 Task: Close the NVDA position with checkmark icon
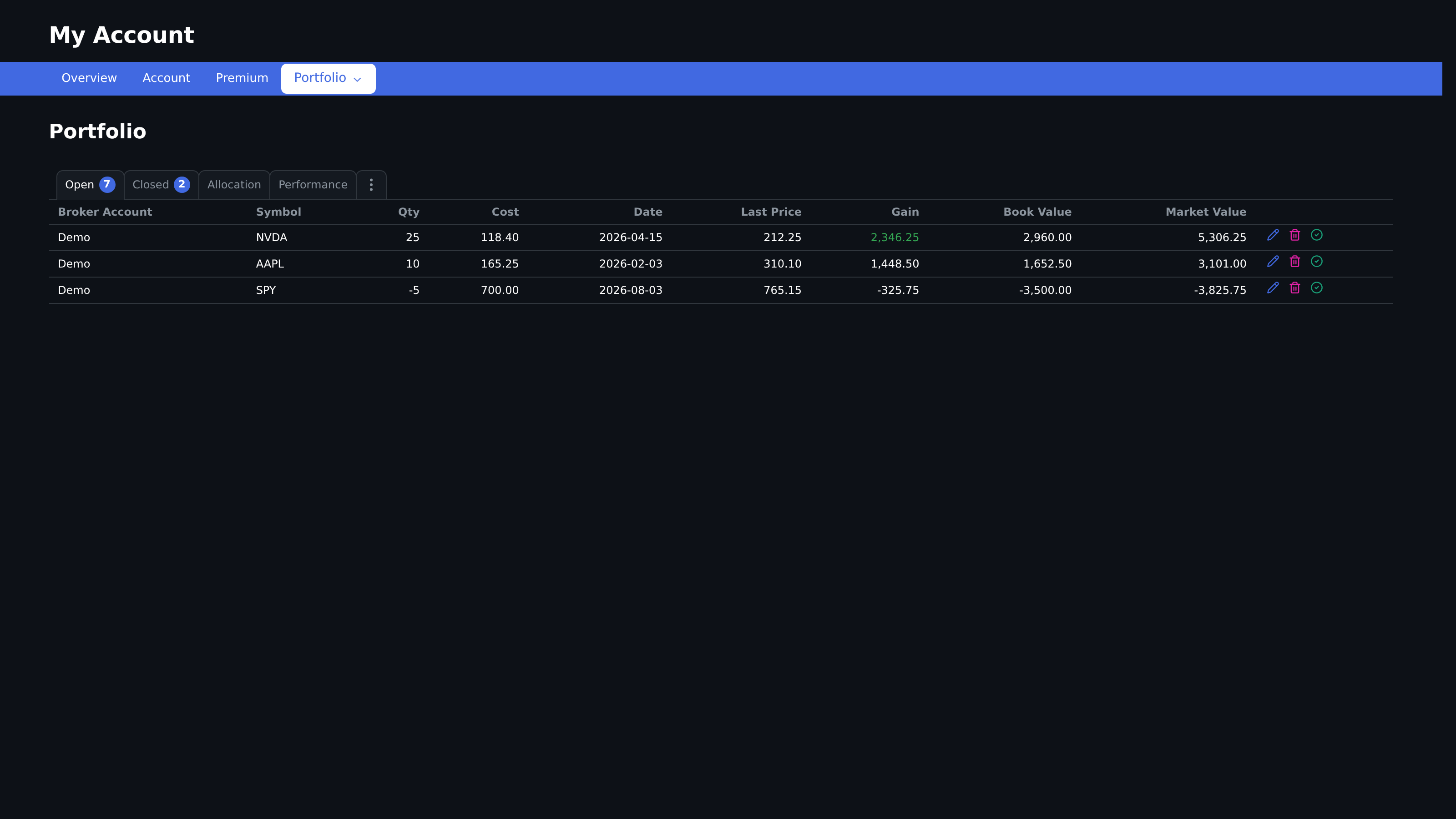pos(1316,235)
